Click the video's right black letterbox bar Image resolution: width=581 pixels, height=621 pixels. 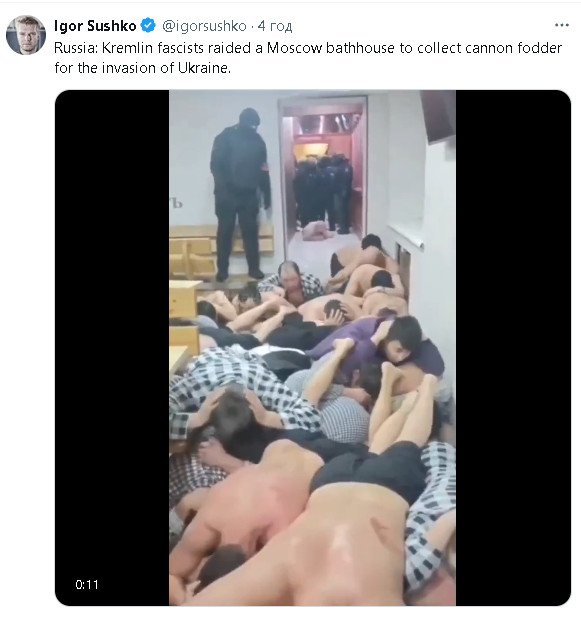513,348
